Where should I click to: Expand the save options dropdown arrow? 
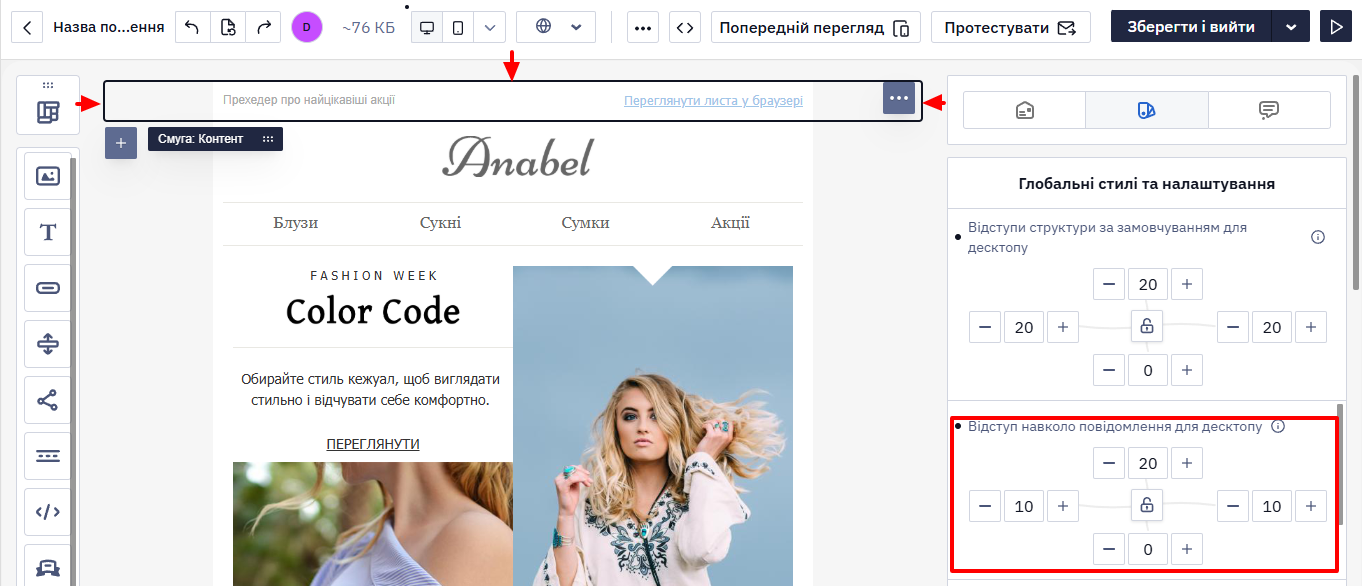pos(1291,27)
